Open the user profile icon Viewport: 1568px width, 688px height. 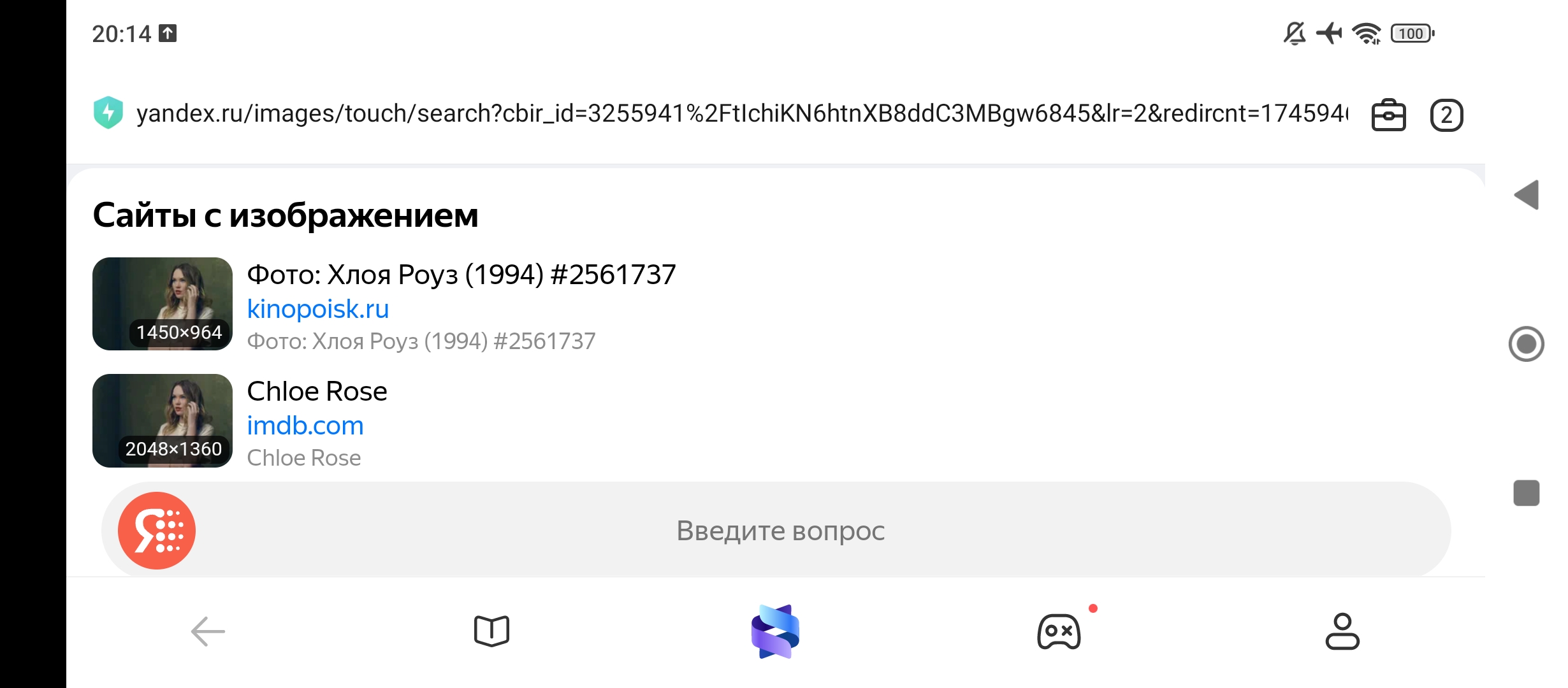(x=1342, y=631)
